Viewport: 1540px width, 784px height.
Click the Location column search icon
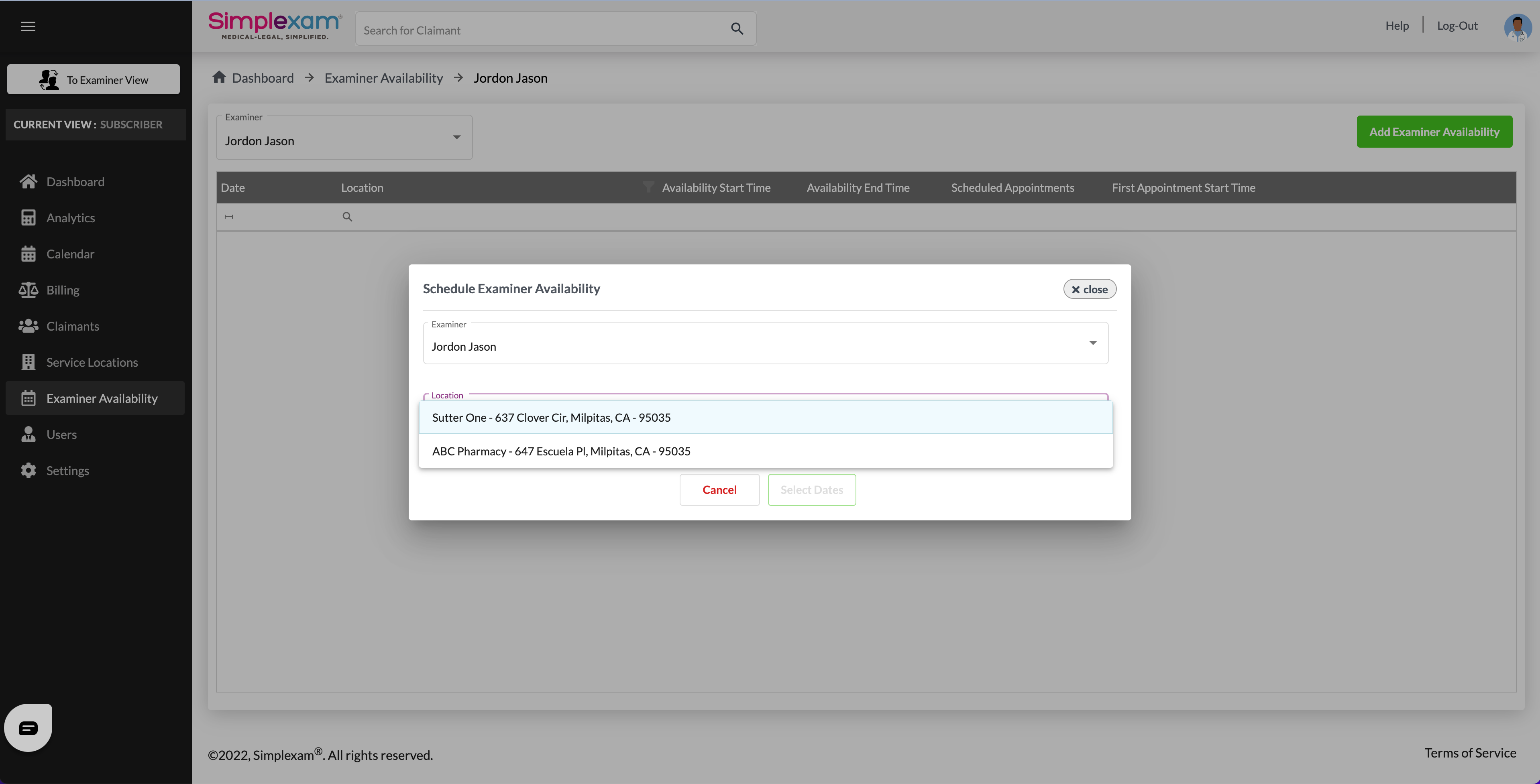tap(347, 217)
